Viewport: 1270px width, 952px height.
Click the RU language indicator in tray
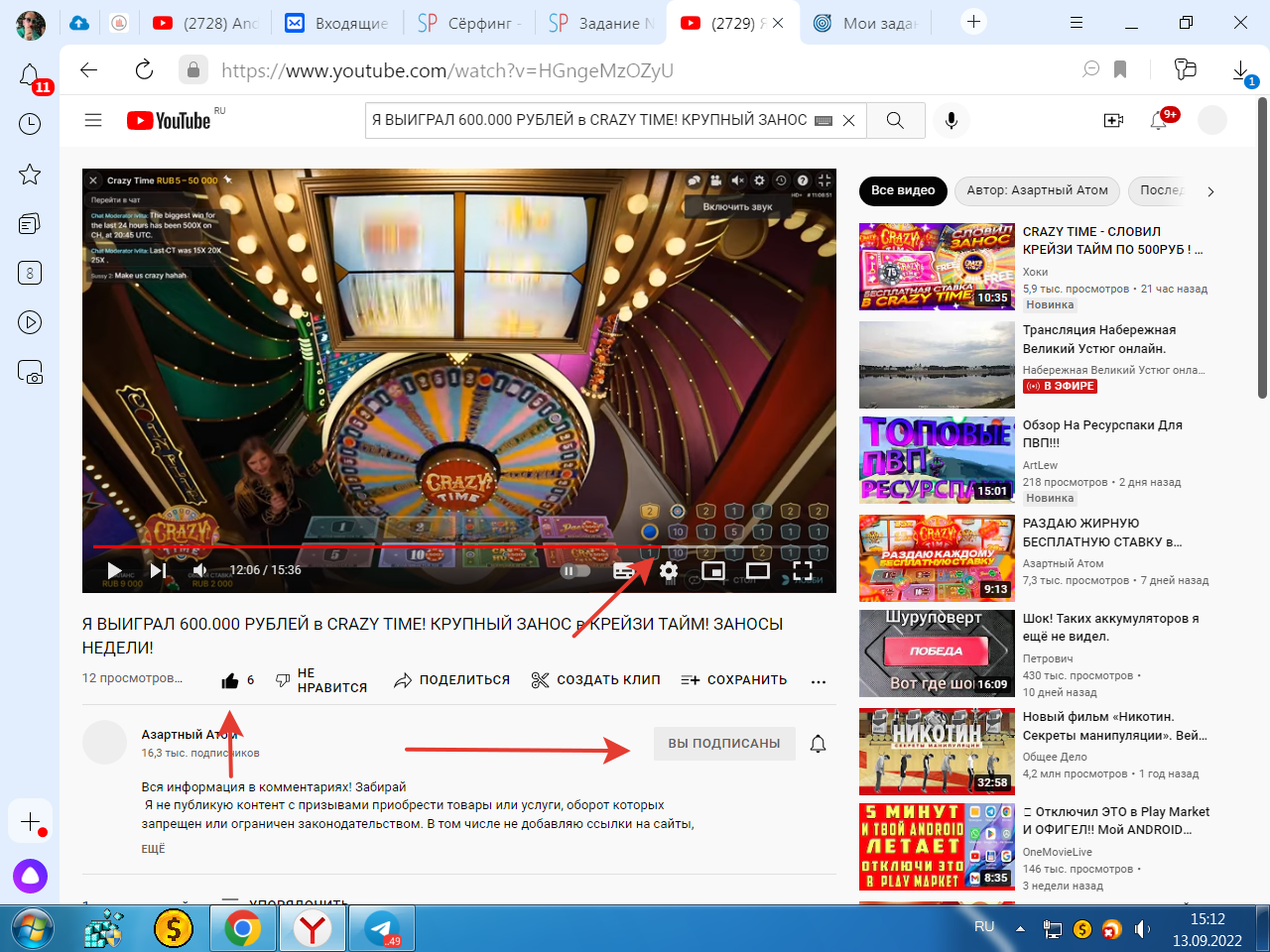(x=984, y=927)
